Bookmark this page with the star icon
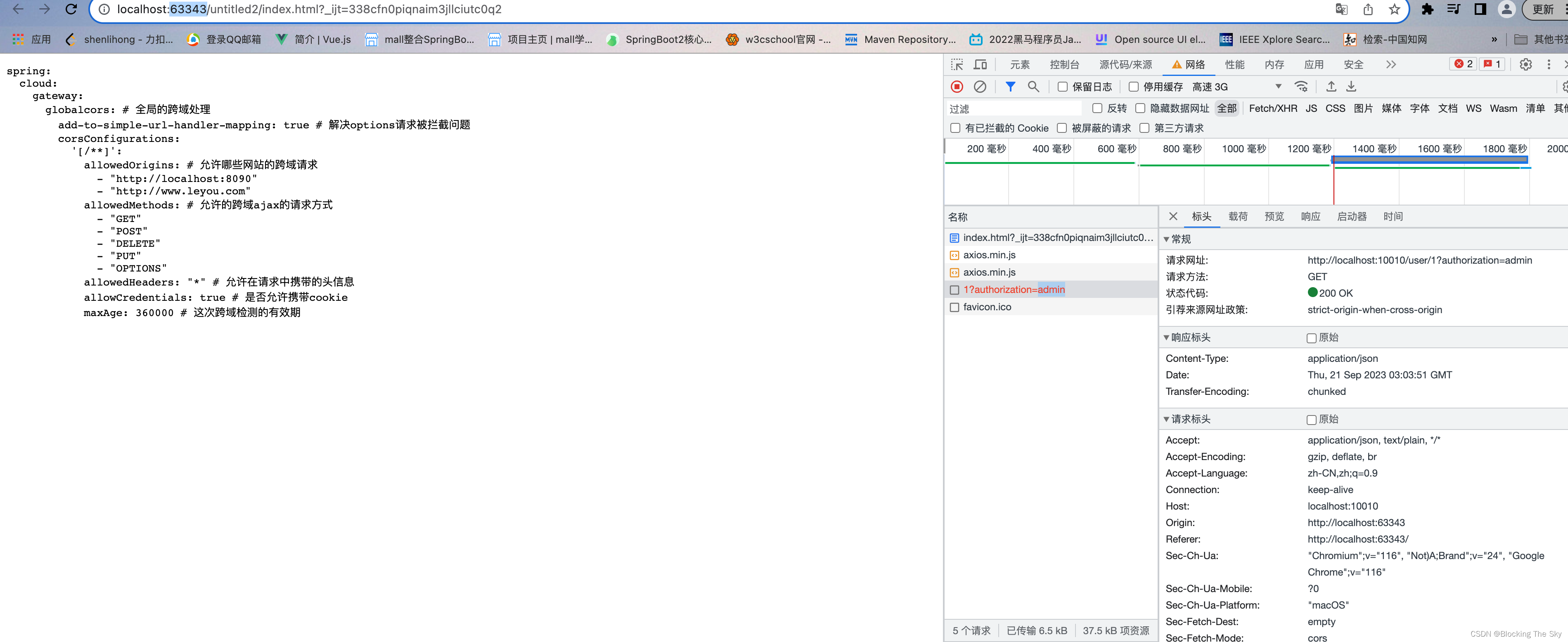1568x642 pixels. click(1395, 9)
